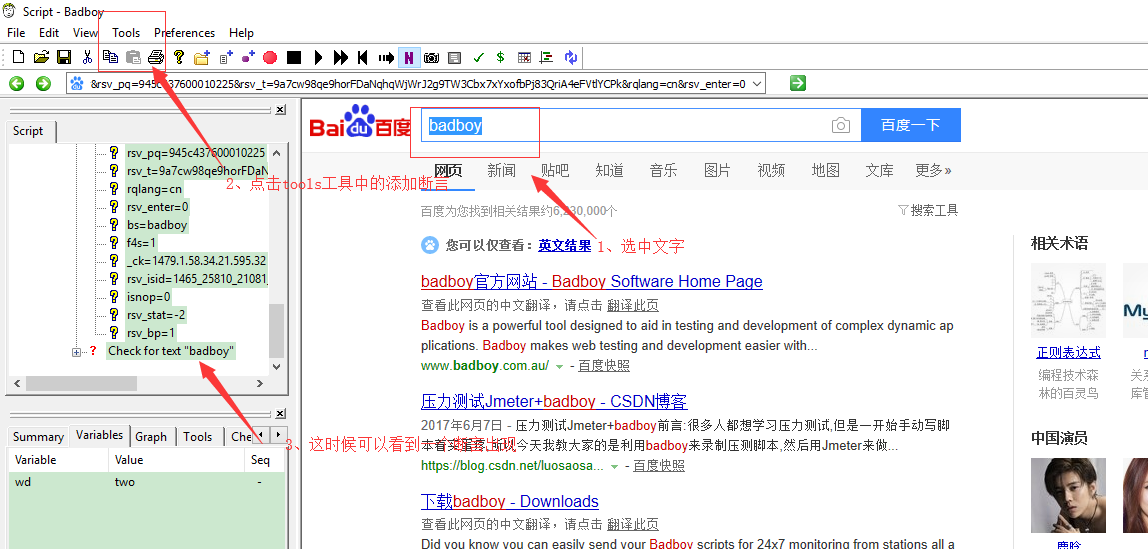The image size is (1148, 549).
Task: Open the Help menu
Action: 241,33
